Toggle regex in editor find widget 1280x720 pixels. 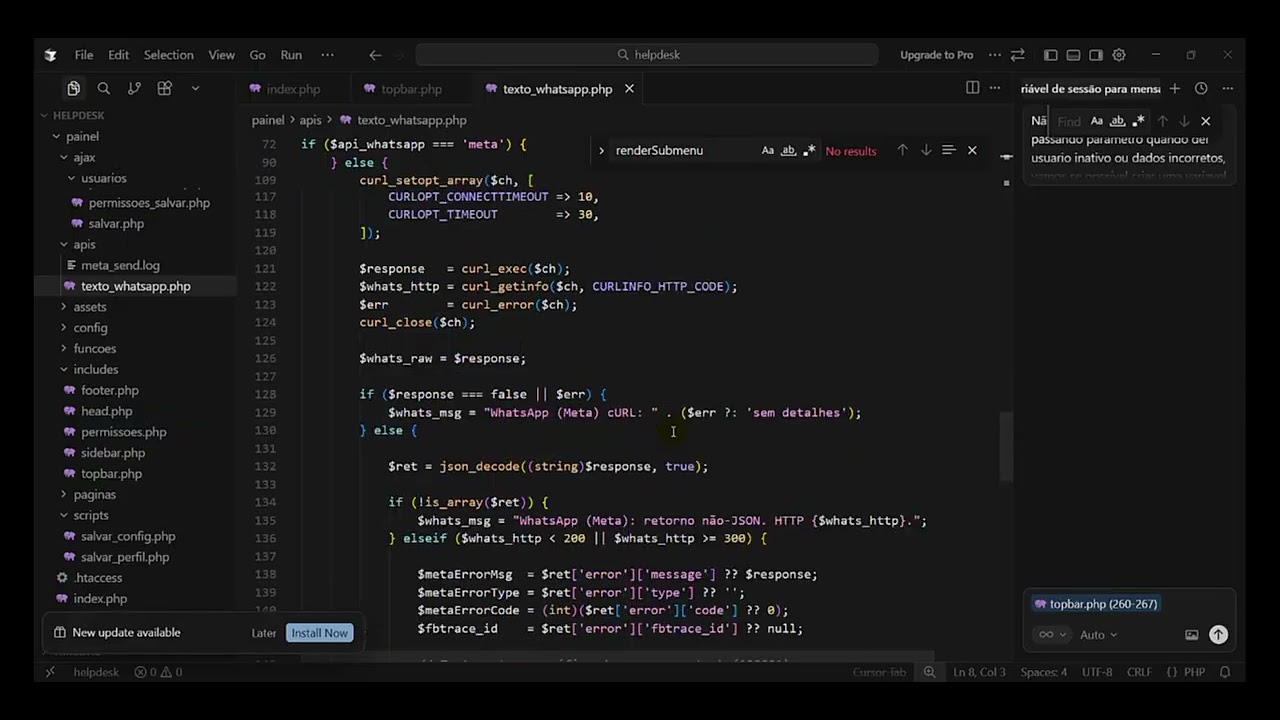[809, 150]
